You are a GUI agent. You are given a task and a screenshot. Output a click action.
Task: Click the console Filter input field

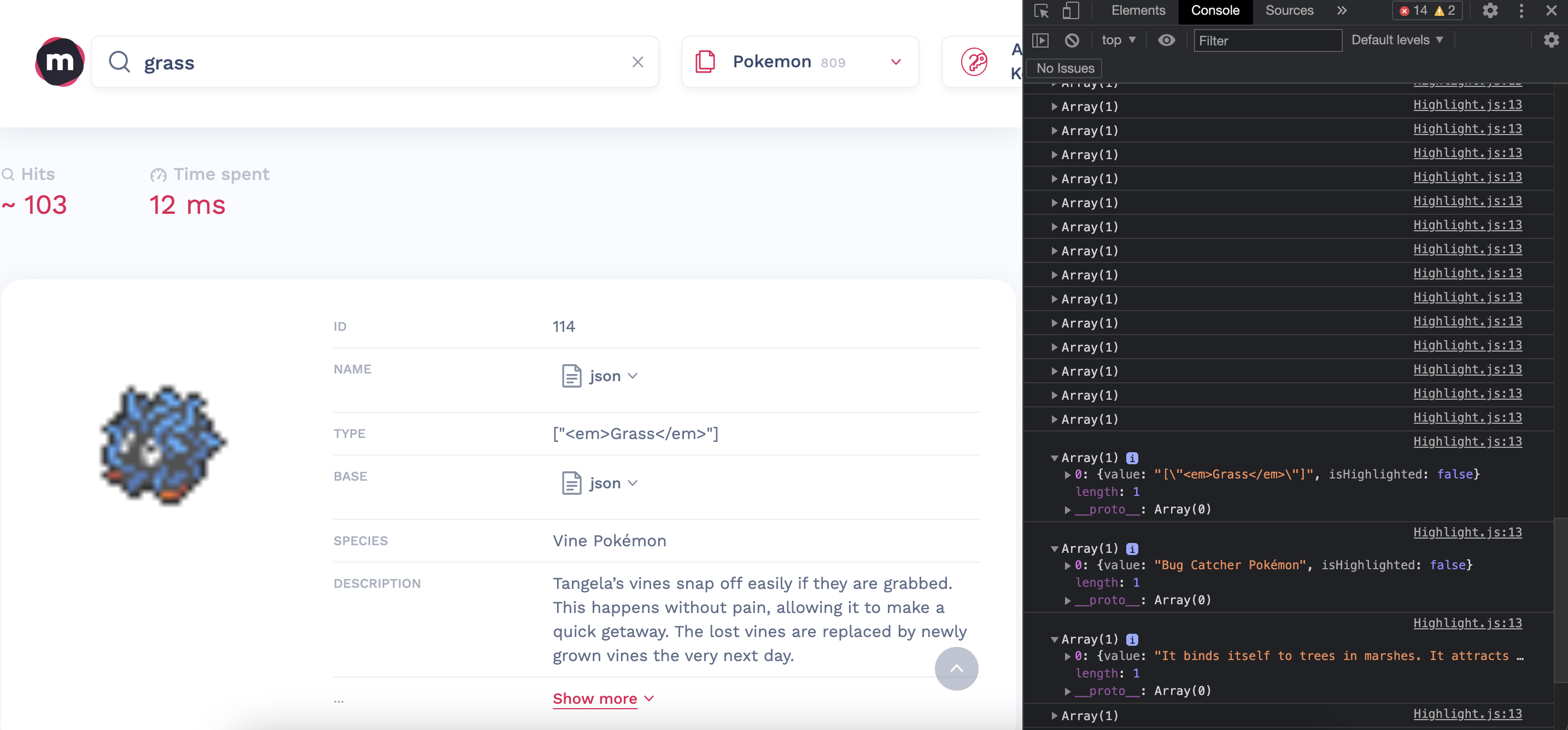coord(1267,41)
